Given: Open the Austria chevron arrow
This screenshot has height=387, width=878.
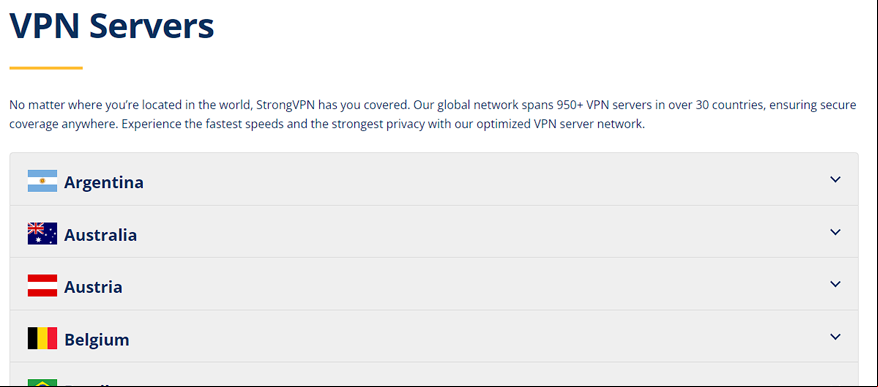Looking at the screenshot, I should pyautogui.click(x=835, y=284).
